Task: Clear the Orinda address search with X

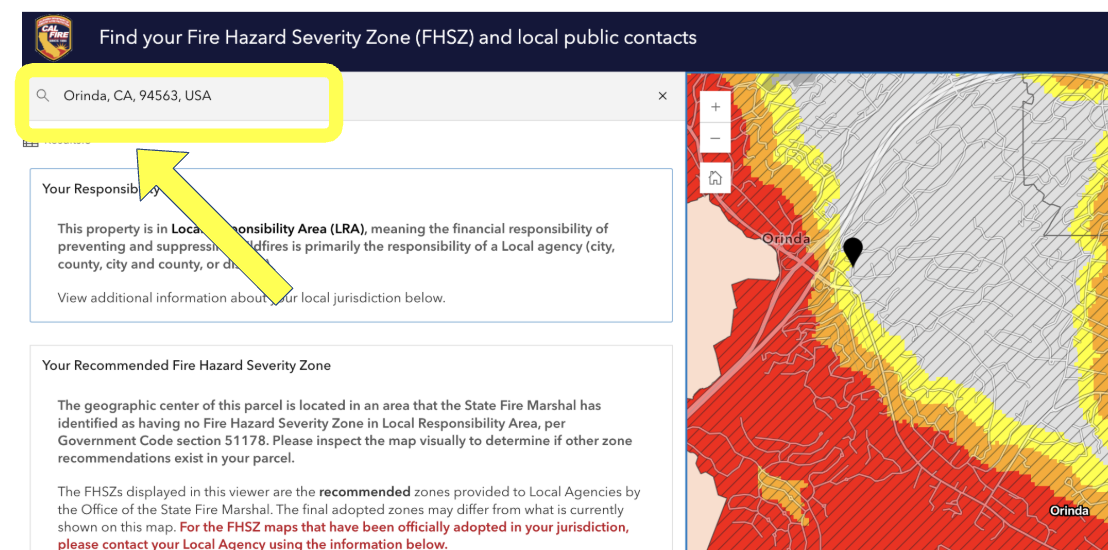Action: tap(662, 96)
